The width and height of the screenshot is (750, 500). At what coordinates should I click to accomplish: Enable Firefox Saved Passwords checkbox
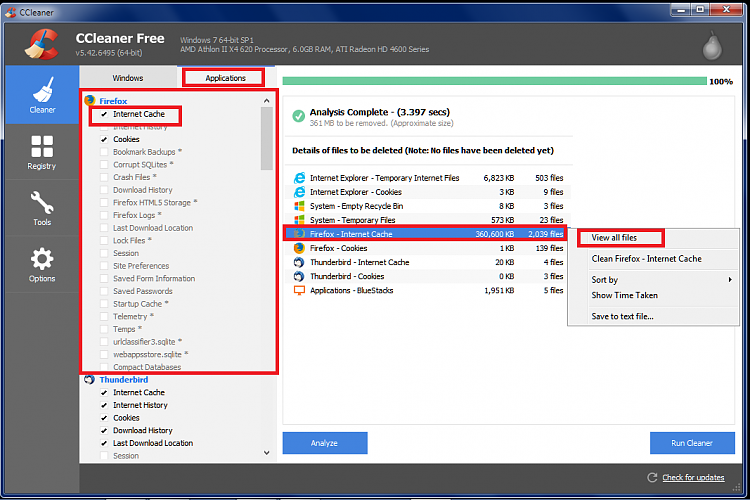pos(104,291)
